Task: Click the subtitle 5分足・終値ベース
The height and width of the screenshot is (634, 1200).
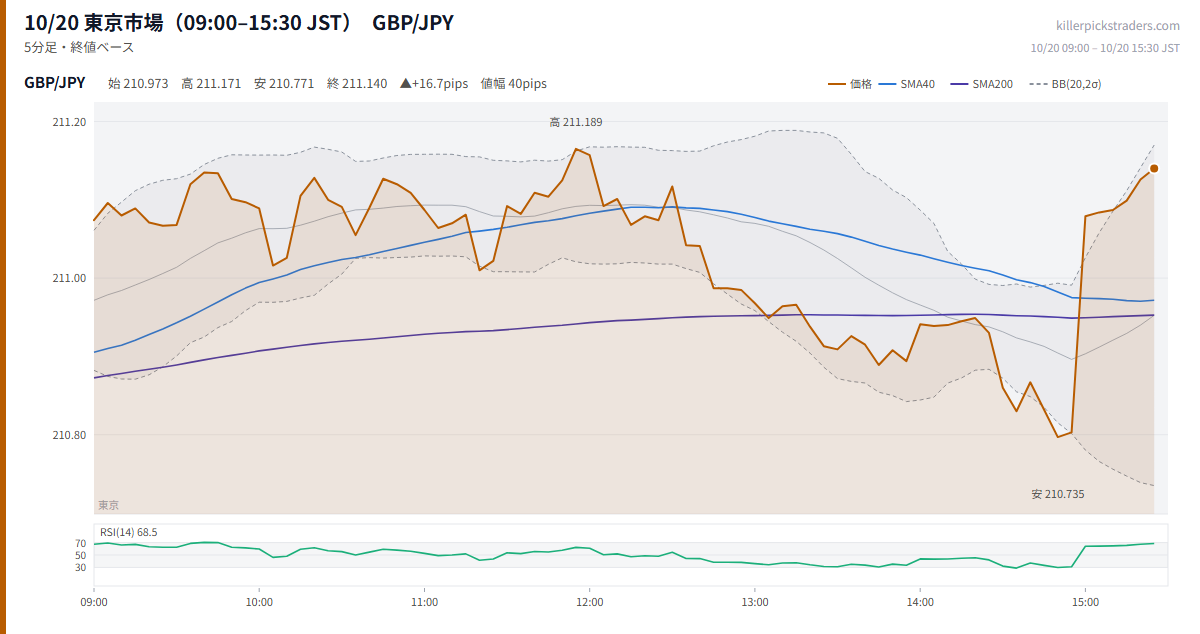Action: pos(79,47)
